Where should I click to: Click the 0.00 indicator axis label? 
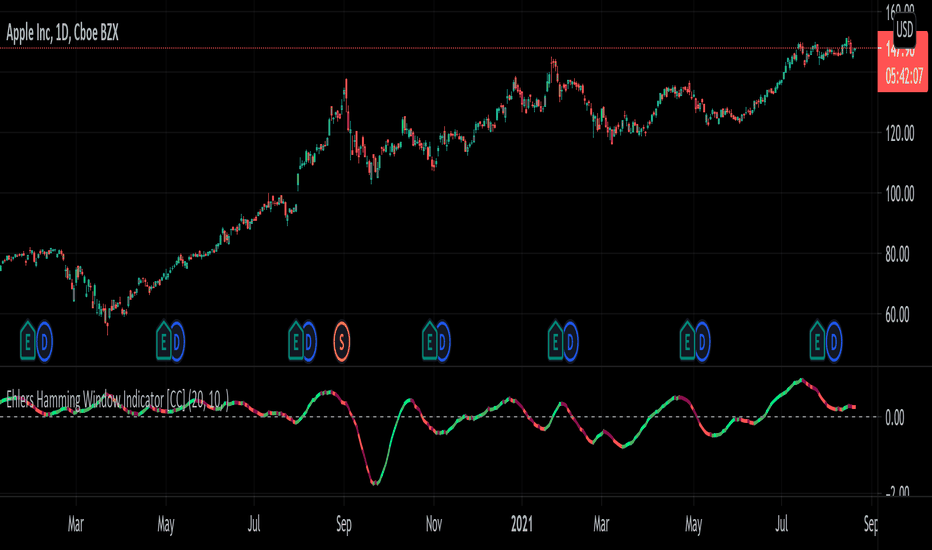click(x=895, y=417)
